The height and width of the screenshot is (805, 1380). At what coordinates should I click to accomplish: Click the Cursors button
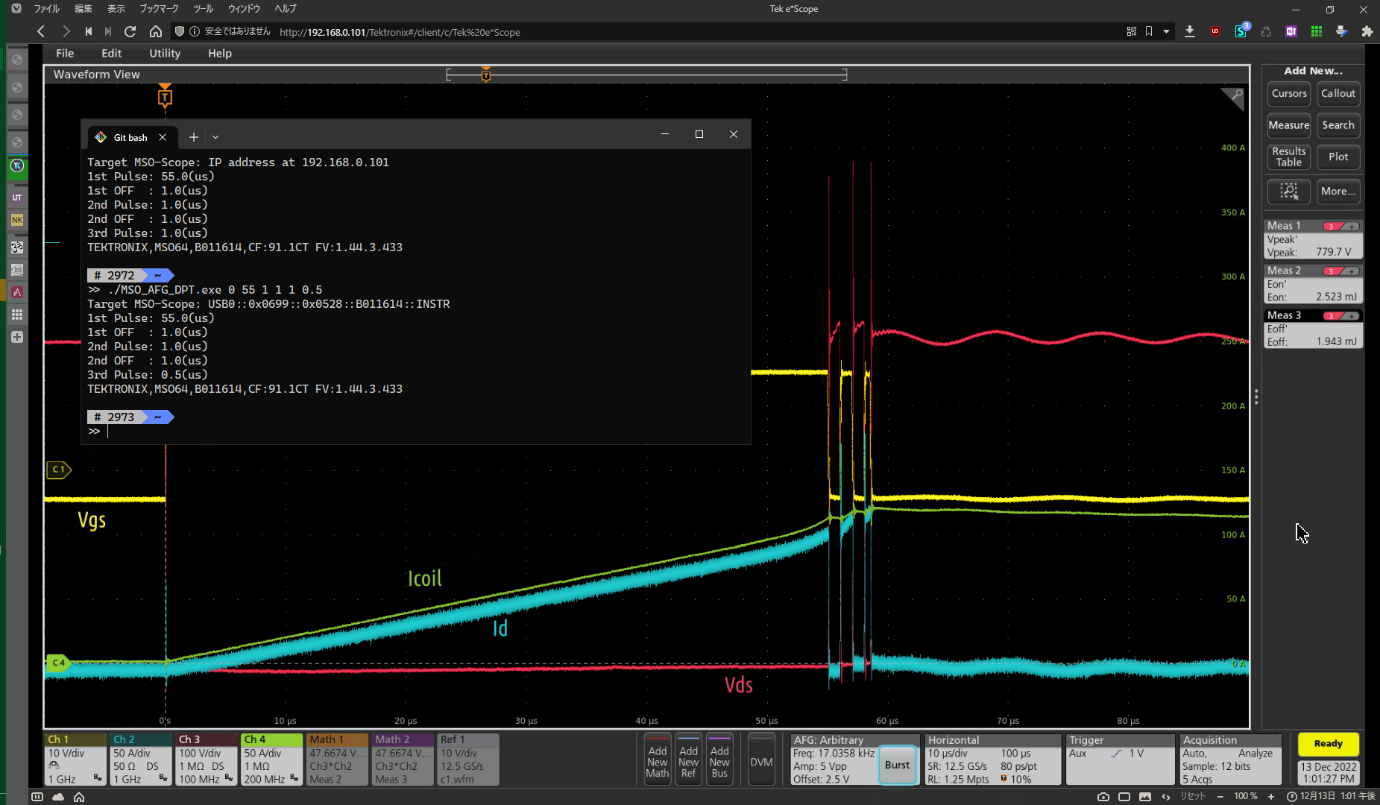click(1289, 94)
